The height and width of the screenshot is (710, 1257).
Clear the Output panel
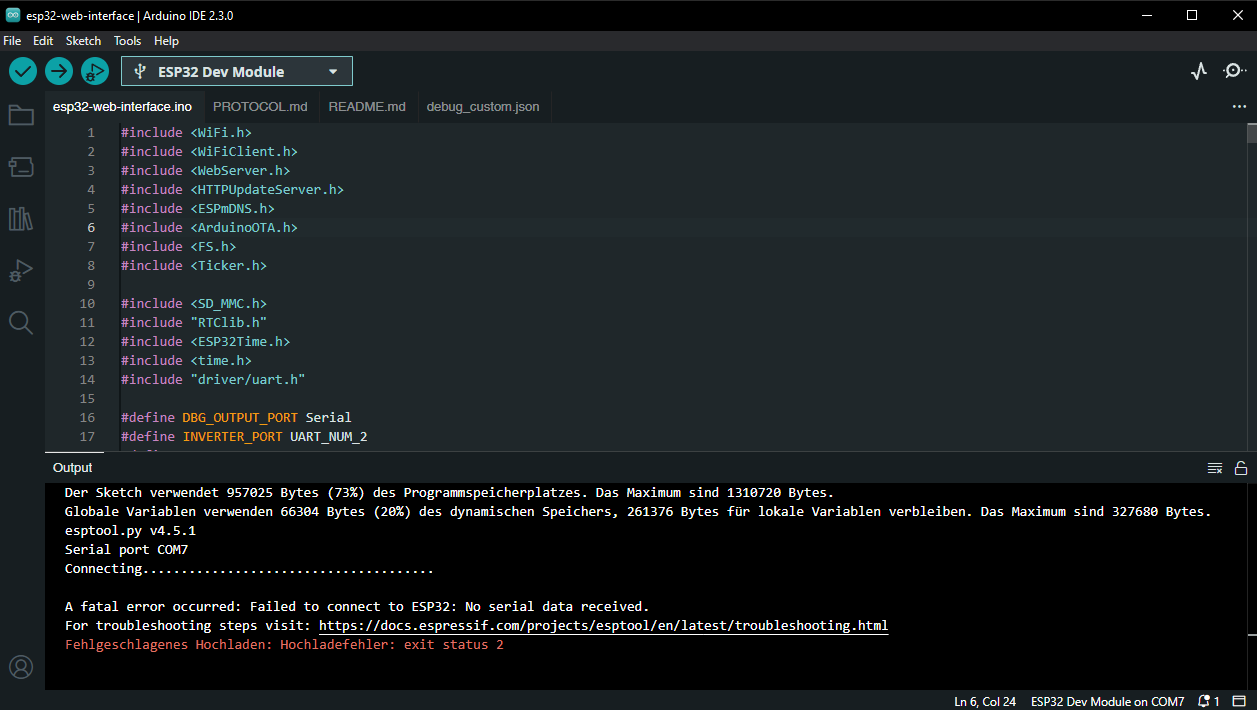pos(1215,468)
